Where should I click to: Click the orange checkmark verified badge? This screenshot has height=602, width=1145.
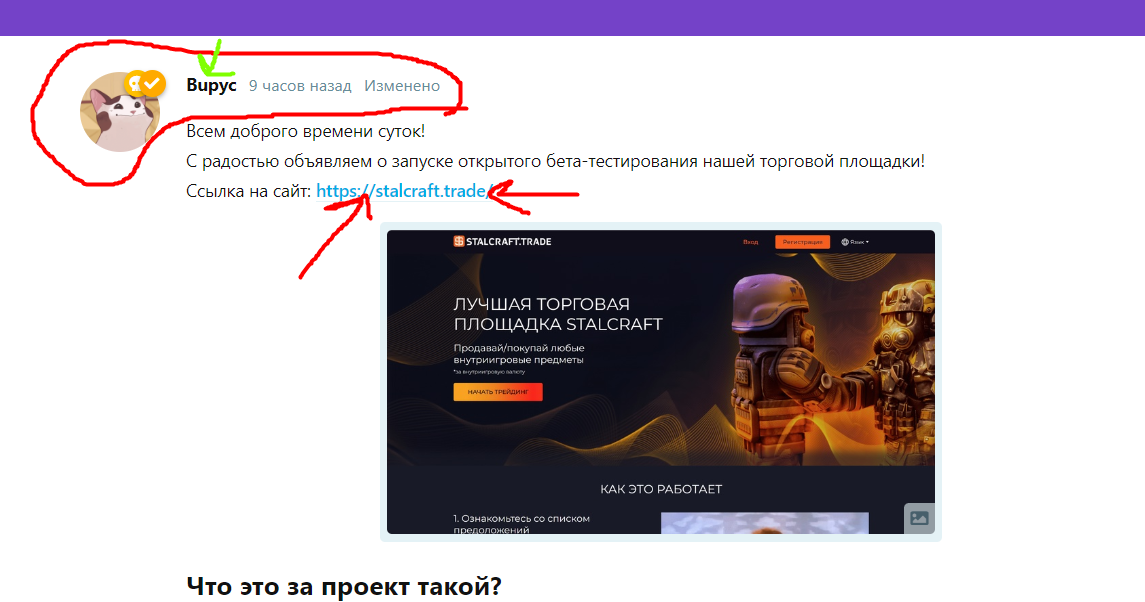(152, 84)
